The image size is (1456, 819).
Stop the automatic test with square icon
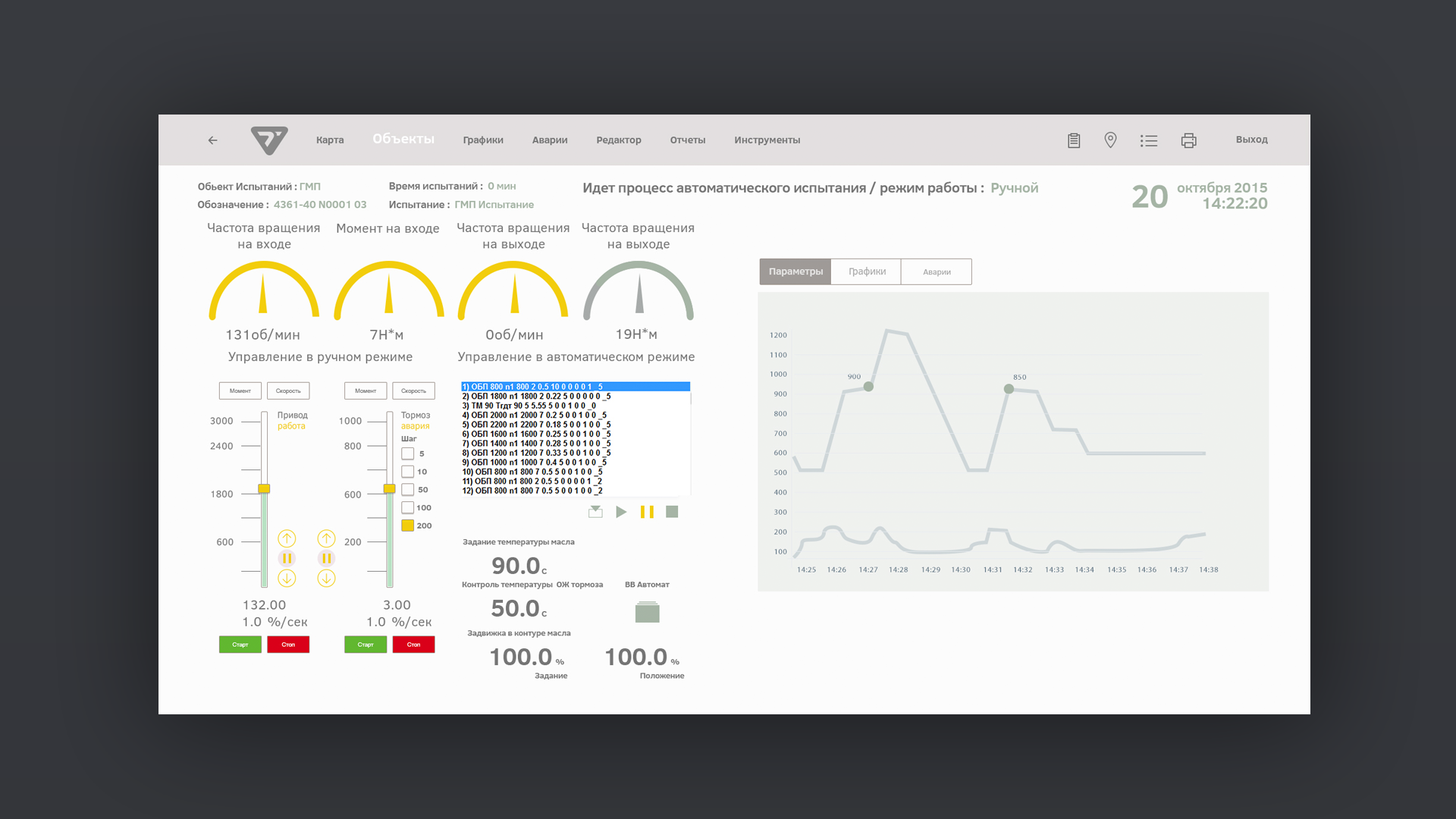coord(672,512)
